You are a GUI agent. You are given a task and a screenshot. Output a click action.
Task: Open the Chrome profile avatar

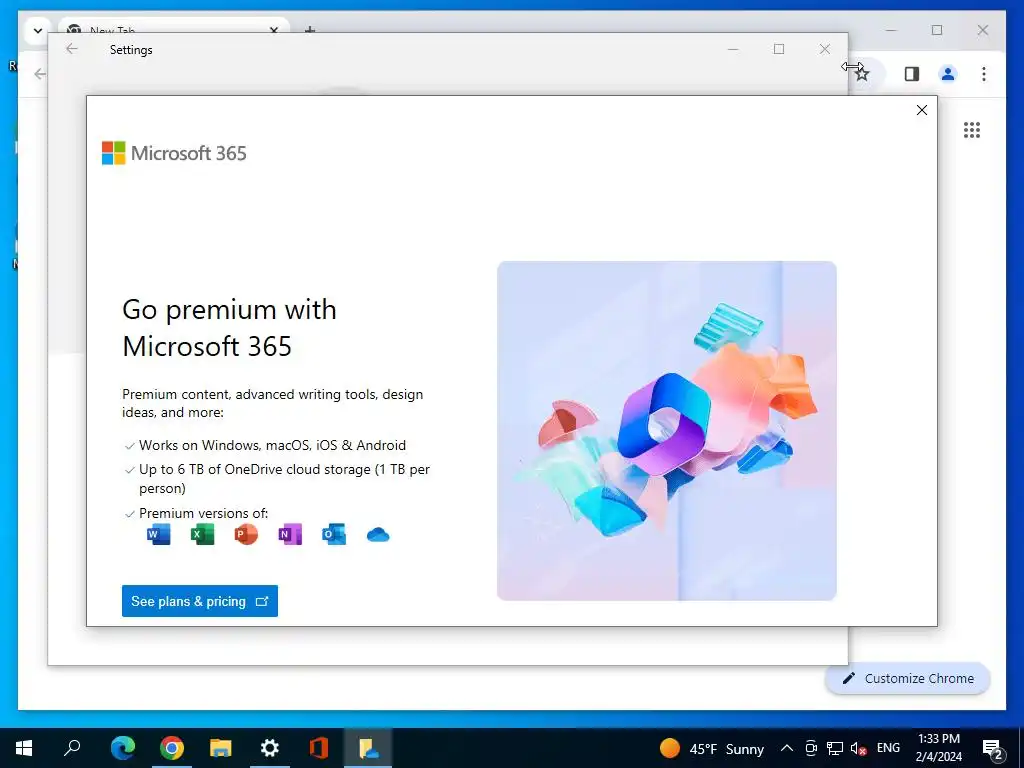pos(948,74)
